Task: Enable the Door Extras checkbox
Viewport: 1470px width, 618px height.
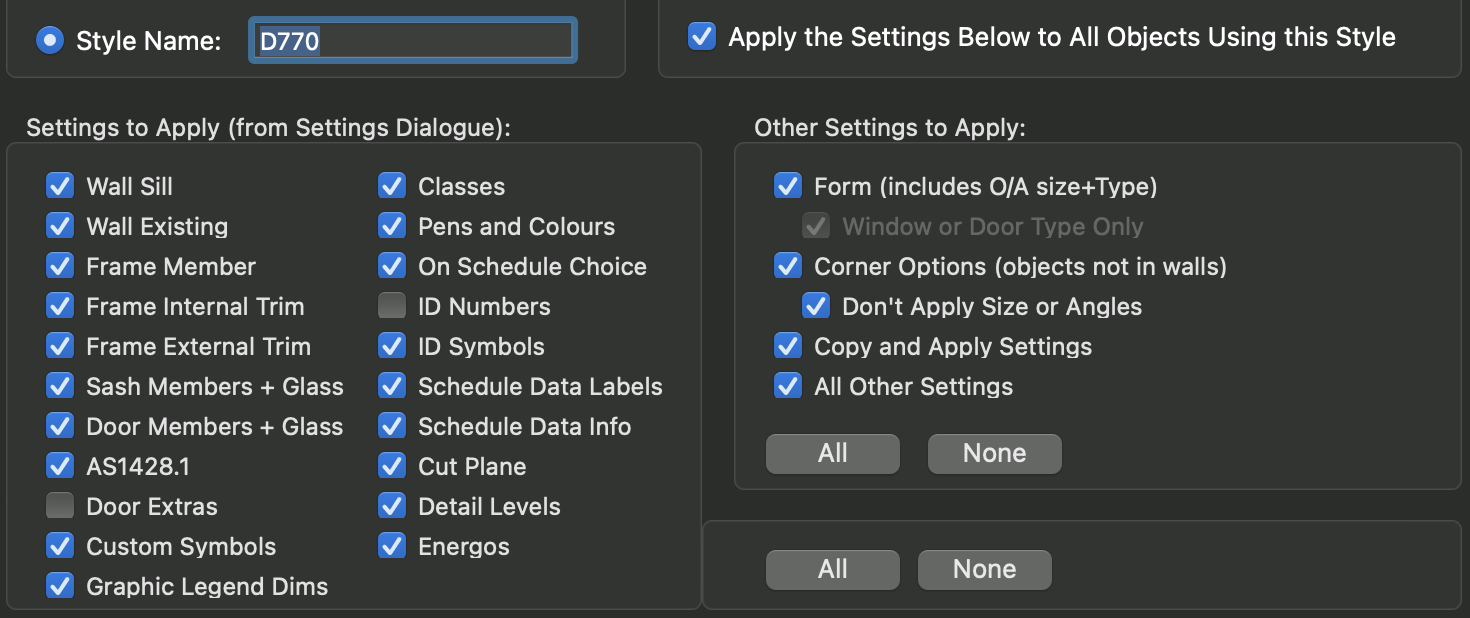Action: click(60, 507)
